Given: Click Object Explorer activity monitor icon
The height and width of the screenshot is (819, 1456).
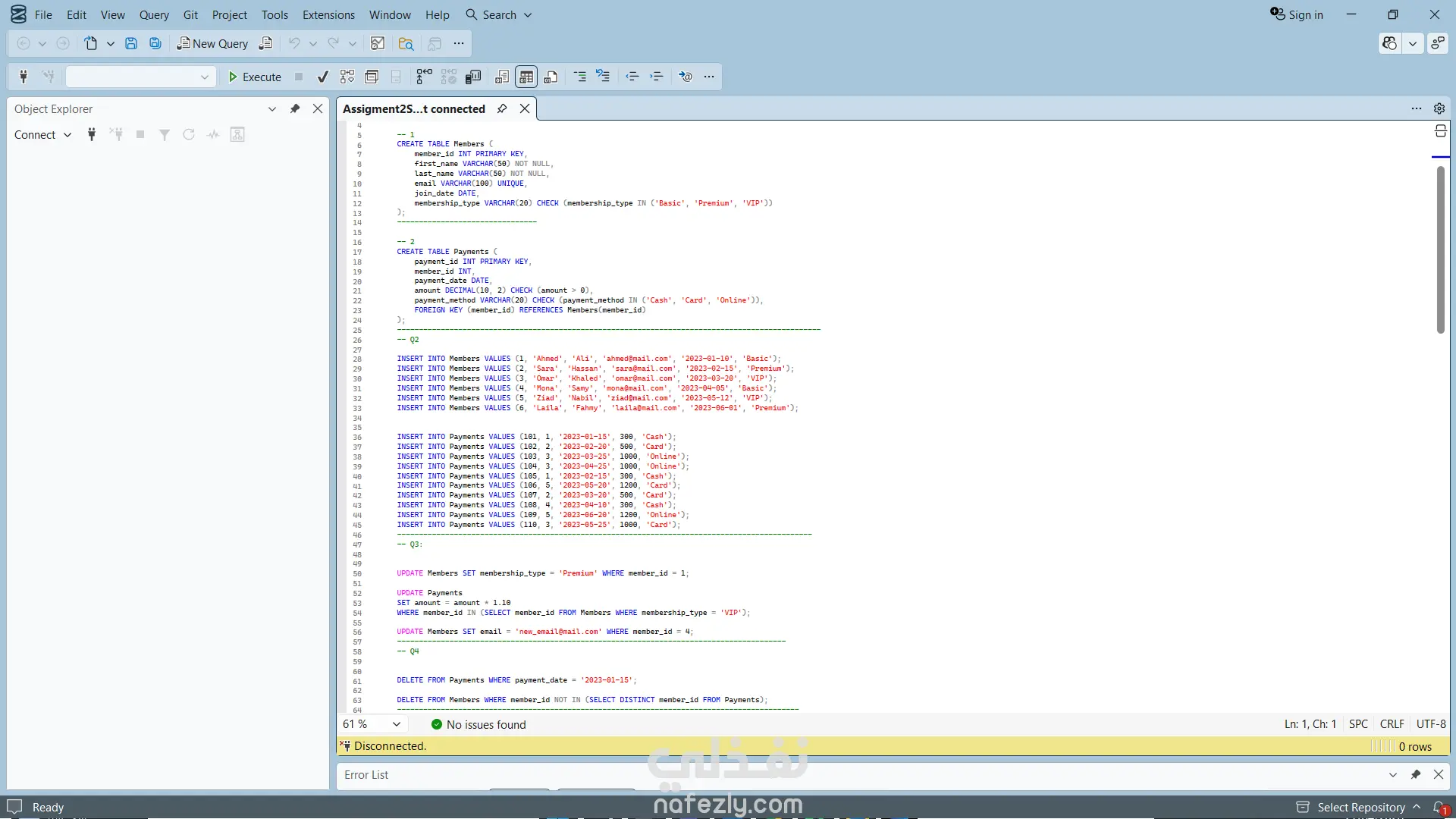Looking at the screenshot, I should coord(213,134).
